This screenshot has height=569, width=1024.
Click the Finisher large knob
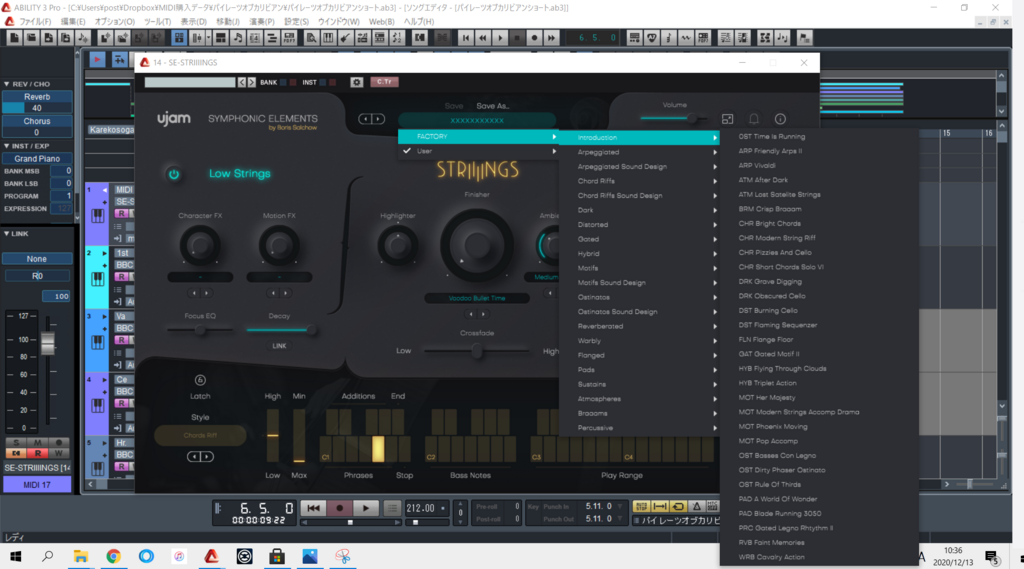(477, 246)
